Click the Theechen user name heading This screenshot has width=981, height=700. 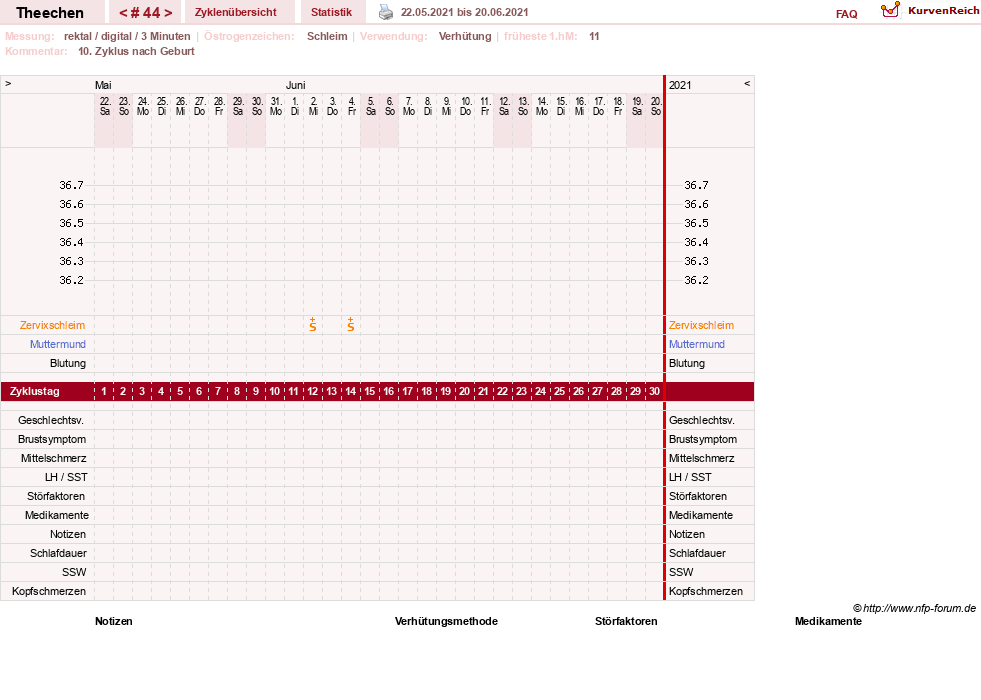point(50,13)
